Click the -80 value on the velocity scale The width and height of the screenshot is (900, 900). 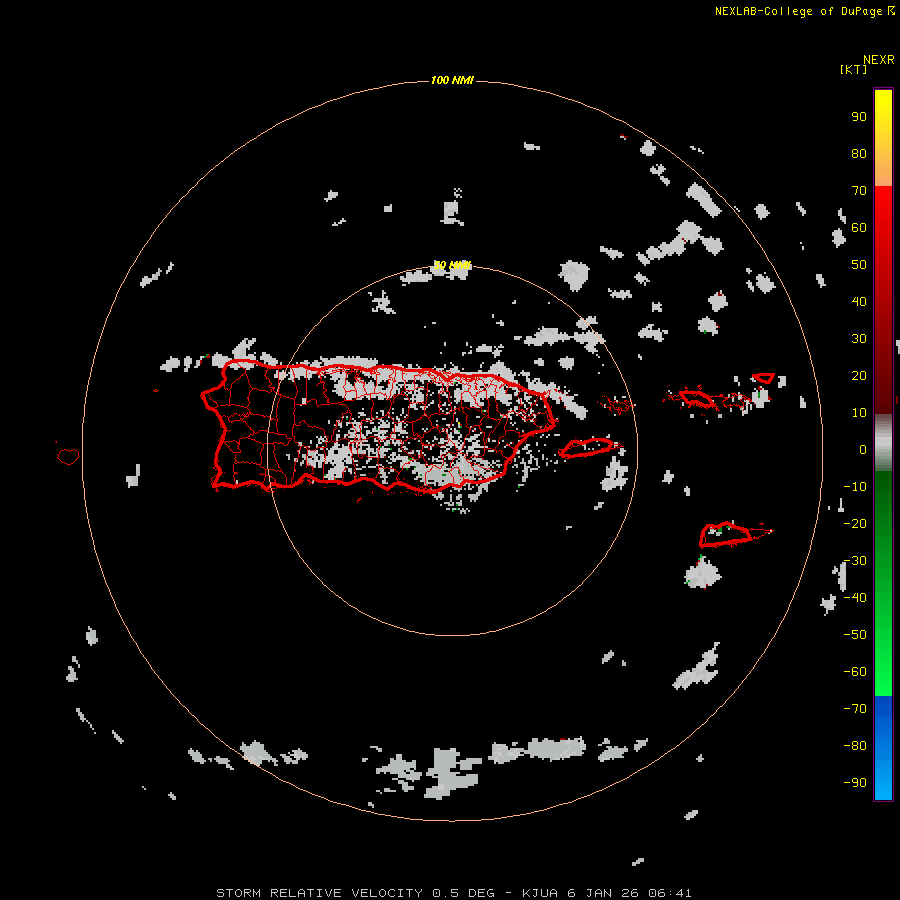point(855,746)
